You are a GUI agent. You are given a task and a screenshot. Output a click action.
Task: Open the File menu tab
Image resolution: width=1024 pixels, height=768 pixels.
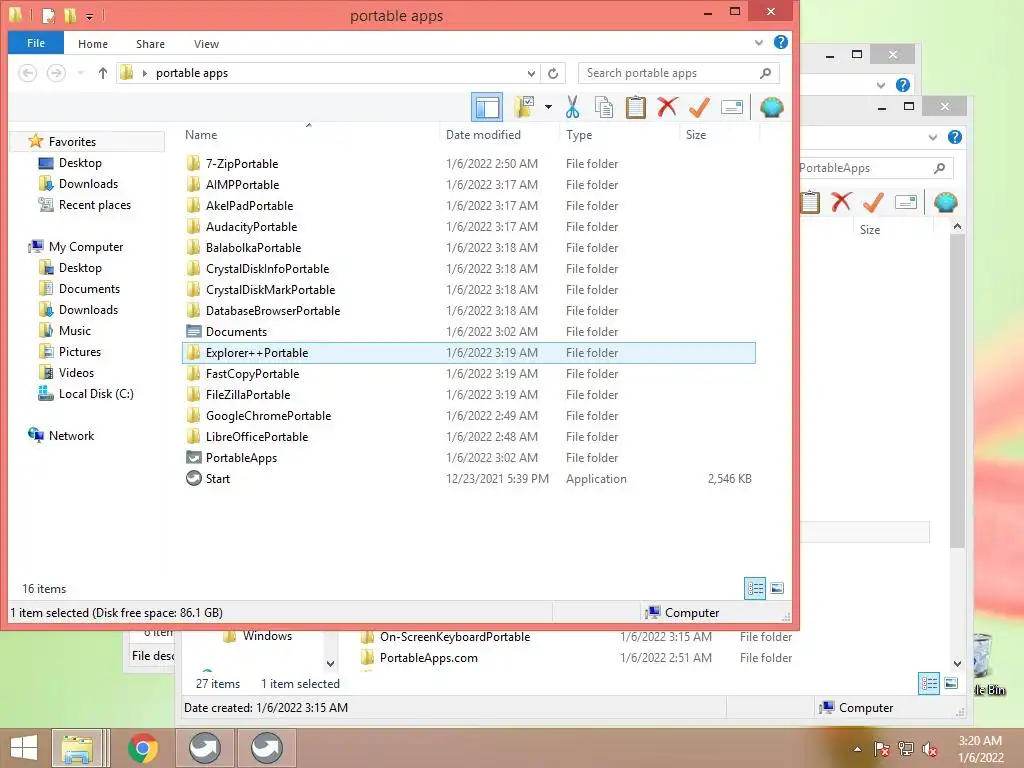(x=36, y=43)
